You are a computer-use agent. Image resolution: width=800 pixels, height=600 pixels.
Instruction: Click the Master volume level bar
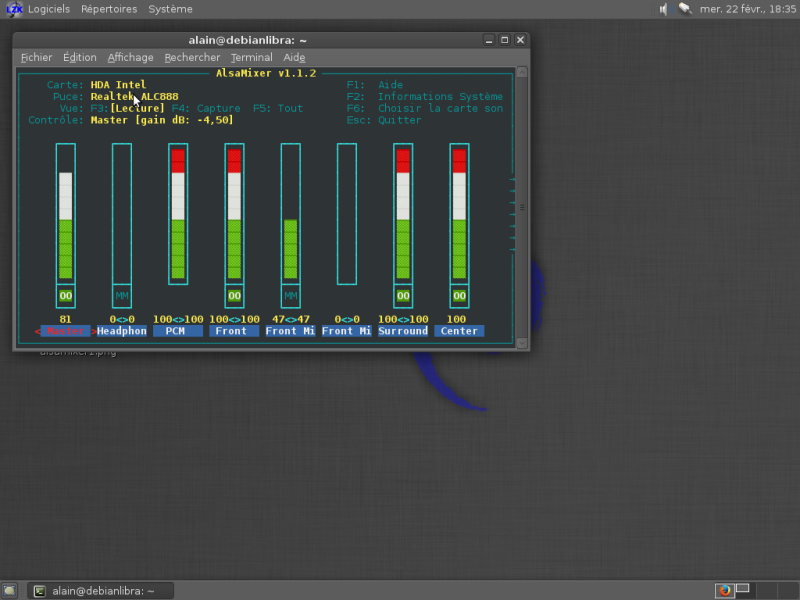tap(66, 225)
